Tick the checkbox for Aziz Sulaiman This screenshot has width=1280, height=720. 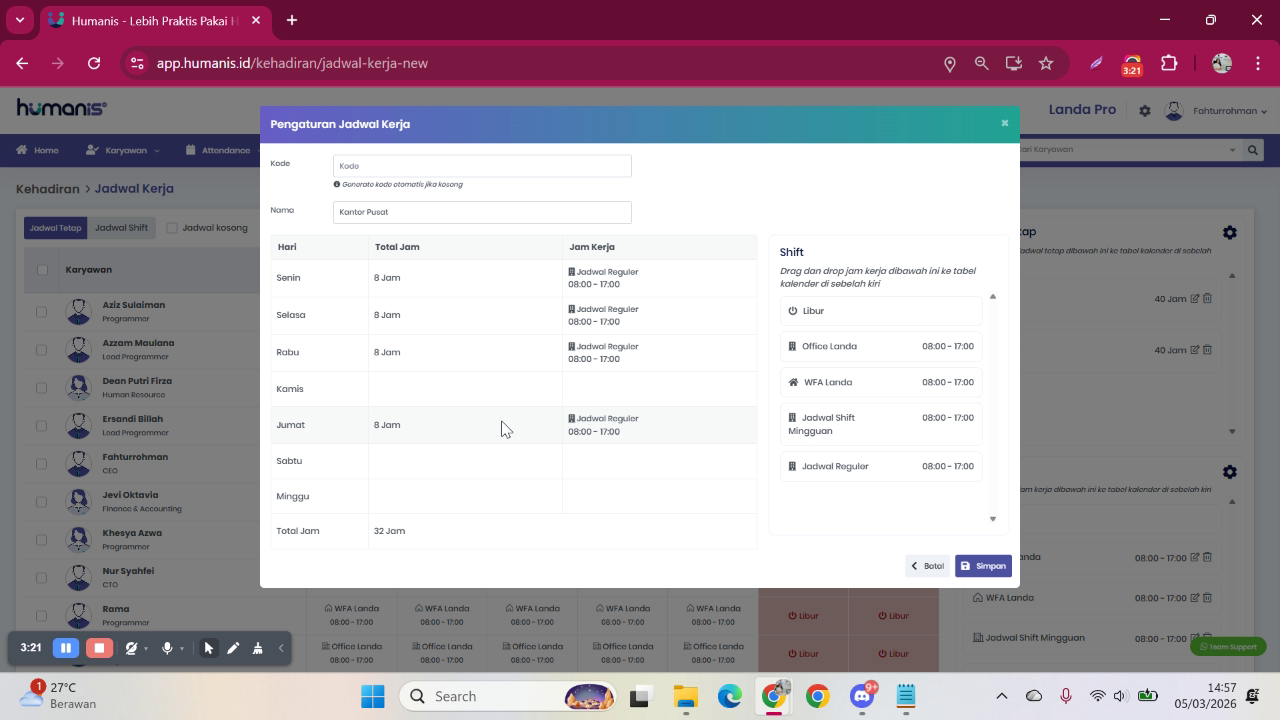pos(42,312)
